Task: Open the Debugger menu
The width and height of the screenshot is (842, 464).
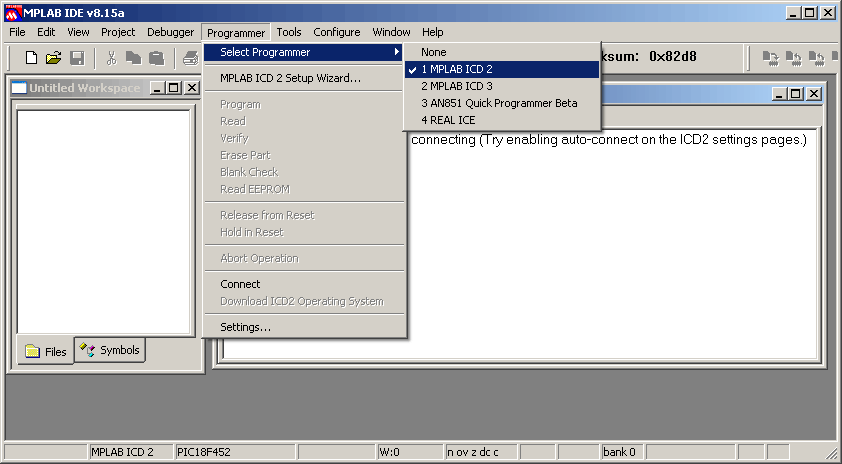Action: click(170, 32)
